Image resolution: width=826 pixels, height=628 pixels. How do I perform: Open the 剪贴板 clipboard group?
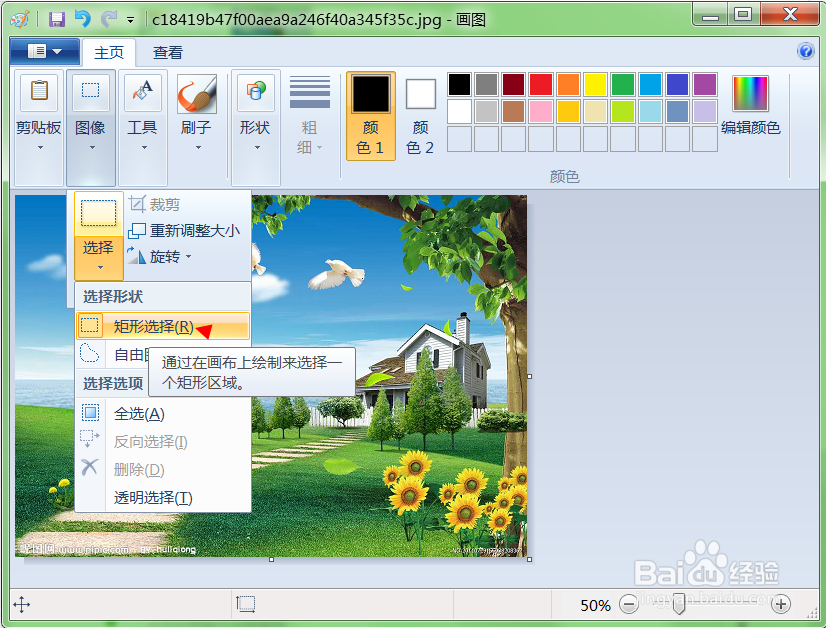pos(39,128)
